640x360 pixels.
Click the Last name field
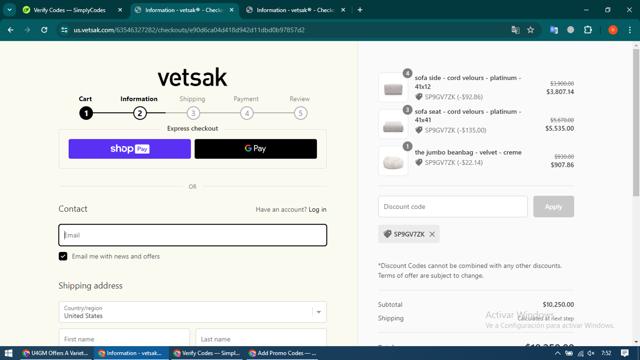[x=261, y=338]
